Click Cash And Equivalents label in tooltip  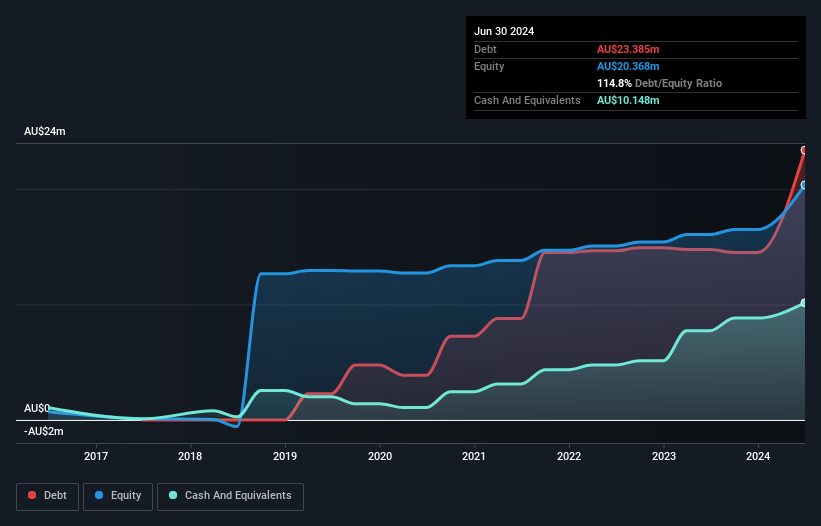pos(527,100)
